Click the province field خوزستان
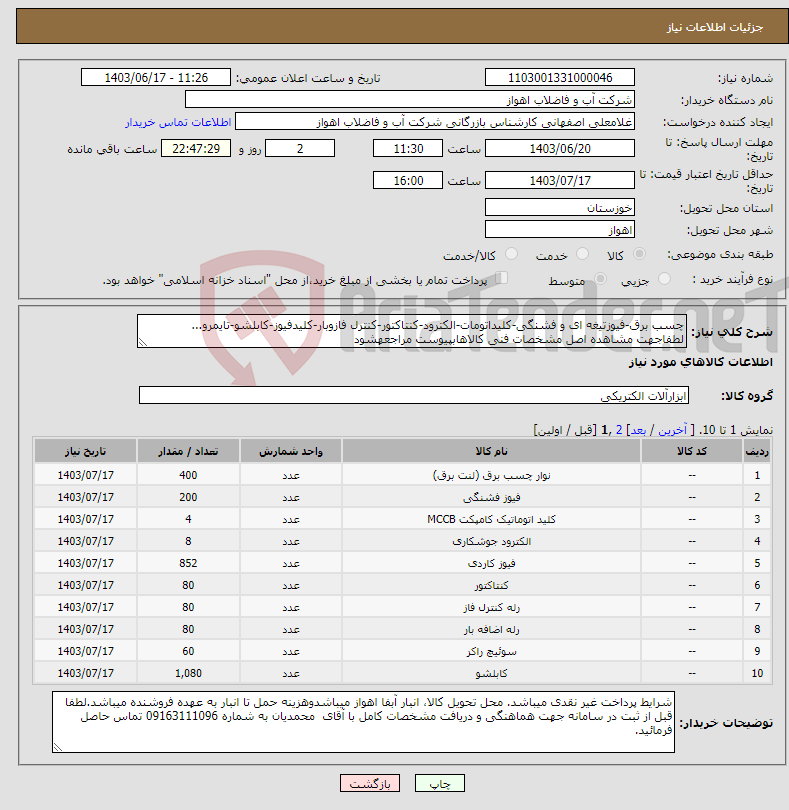The width and height of the screenshot is (789, 810). [560, 208]
